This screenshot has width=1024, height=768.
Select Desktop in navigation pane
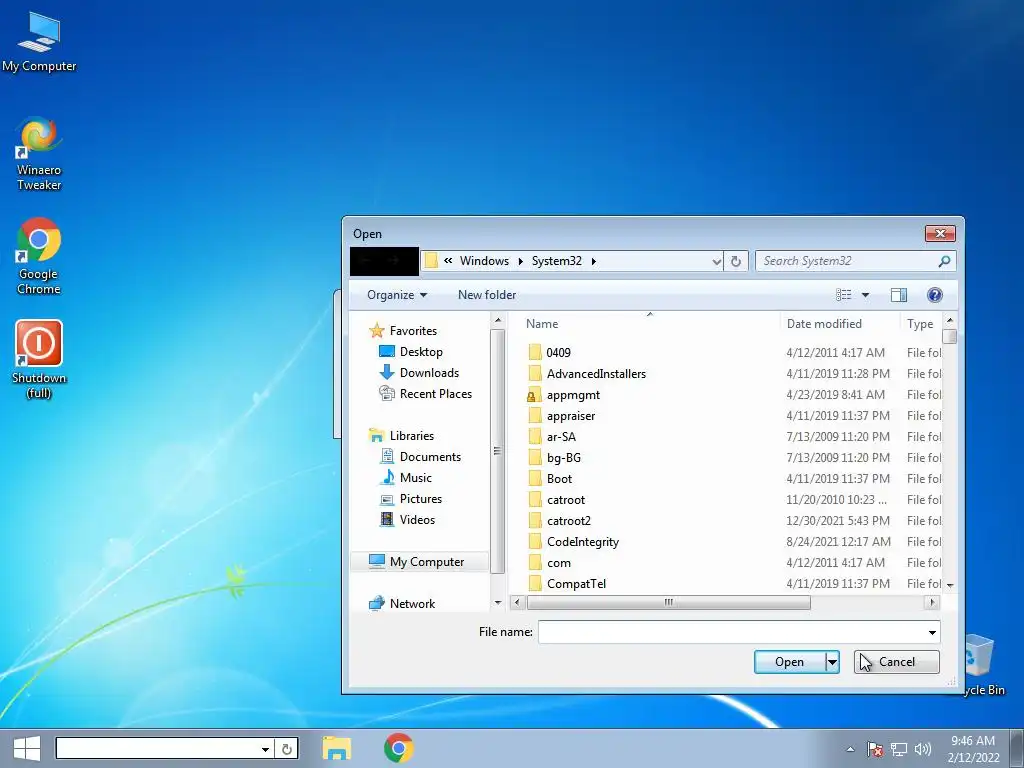[411, 352]
